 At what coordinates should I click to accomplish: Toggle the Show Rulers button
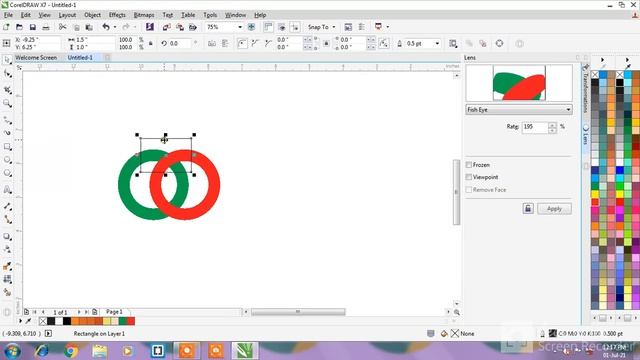[x=268, y=27]
